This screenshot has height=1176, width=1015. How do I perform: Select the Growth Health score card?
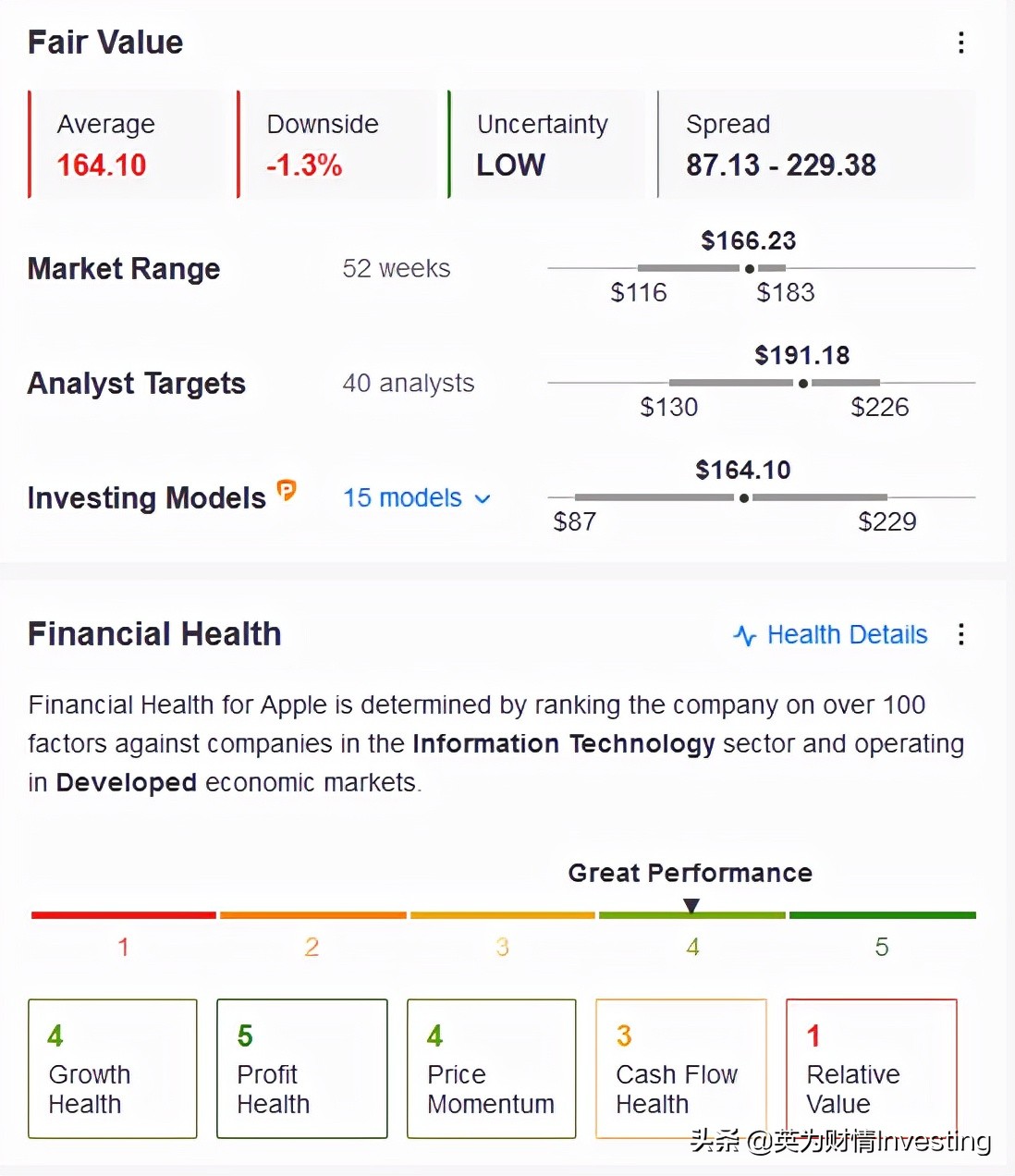tap(113, 1069)
